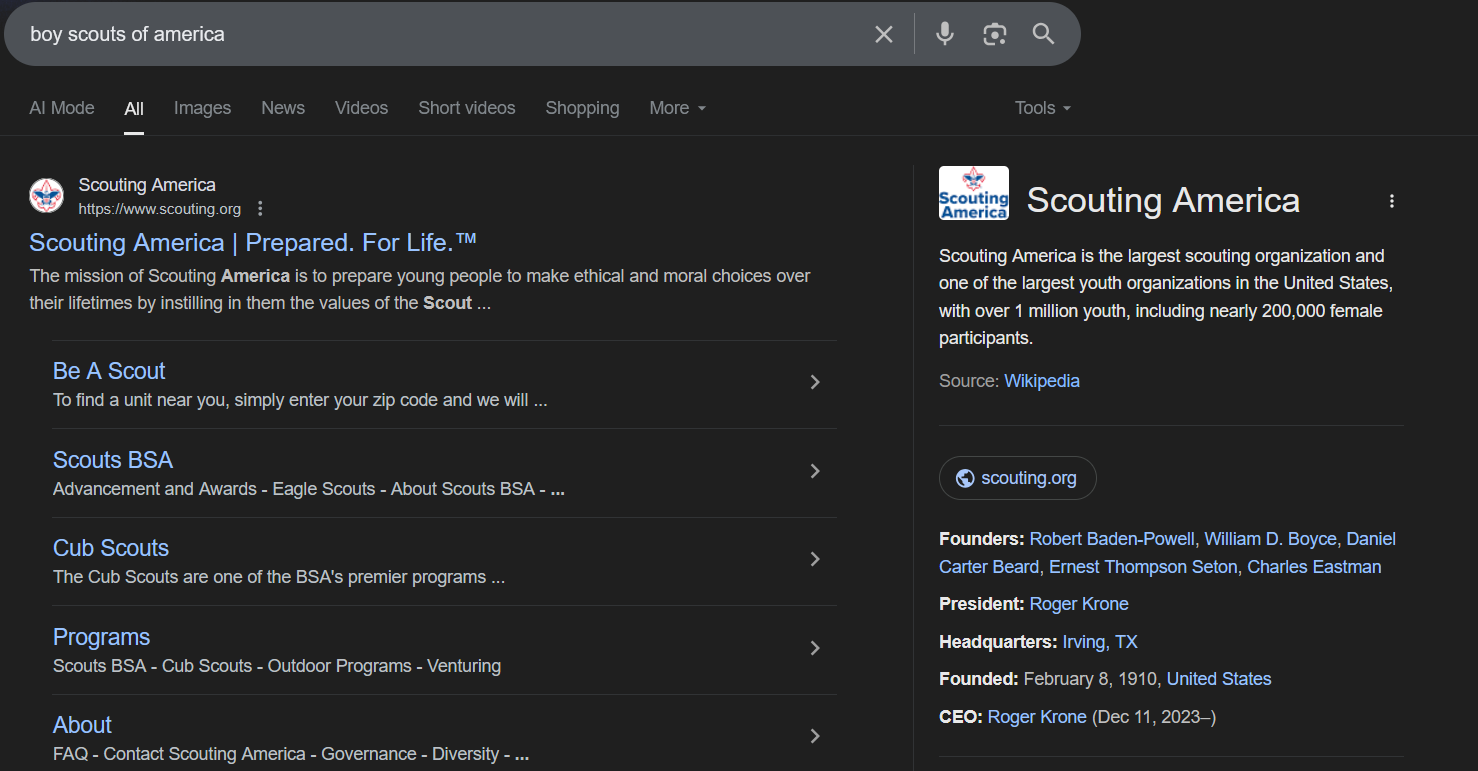
Task: Click the chevron on Programs row
Action: 815,648
